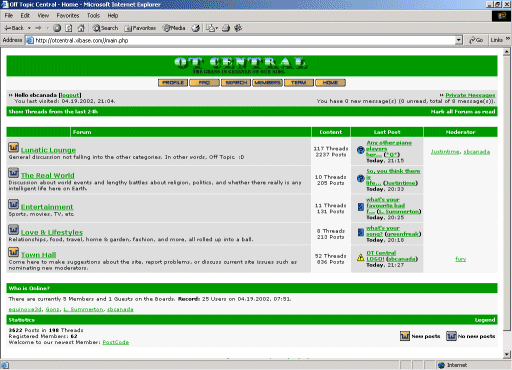The image size is (512, 370).
Task: Open the Favorites menu
Action: pos(68,15)
